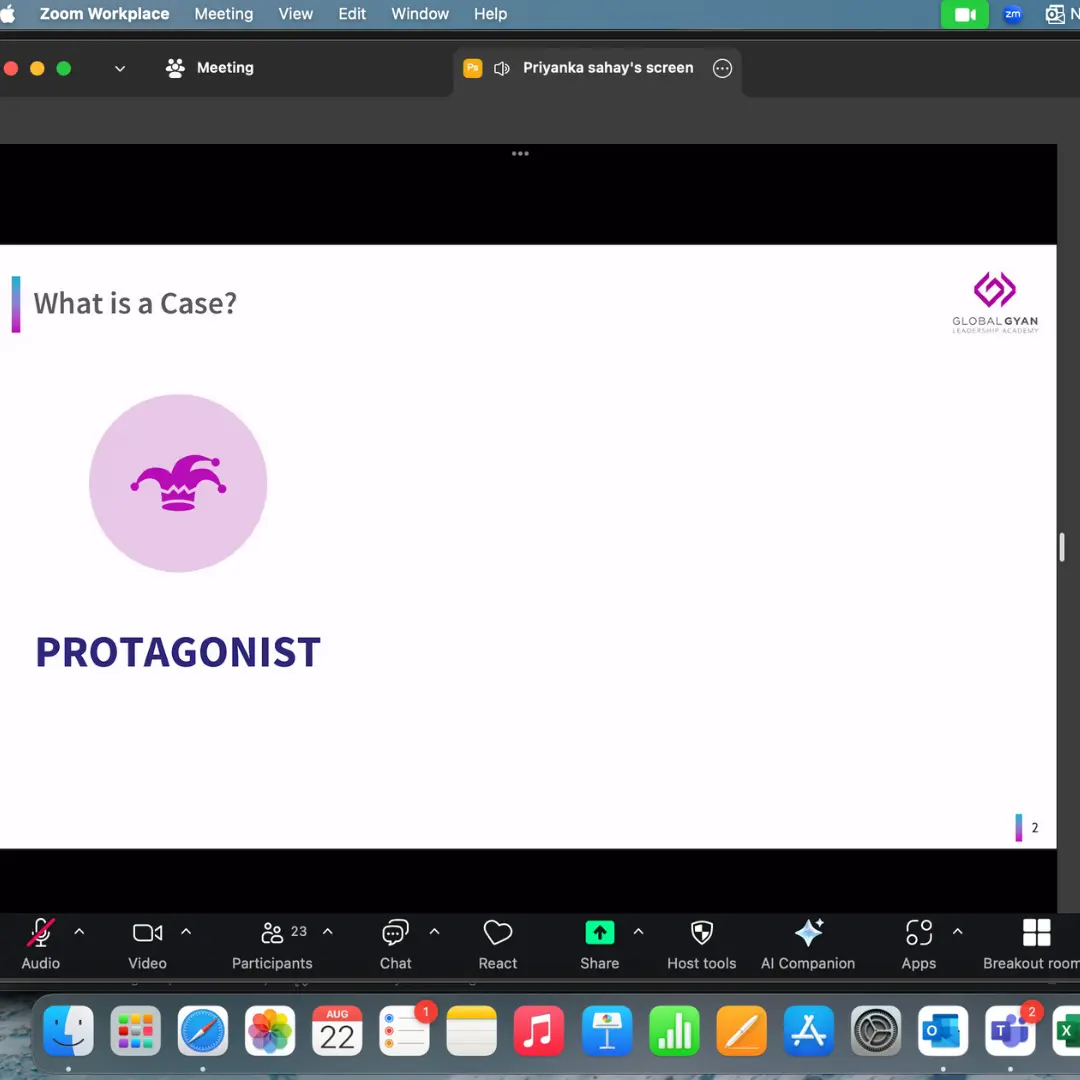Image resolution: width=1080 pixels, height=1080 pixels.
Task: Launch AI Companion
Action: 808,943
